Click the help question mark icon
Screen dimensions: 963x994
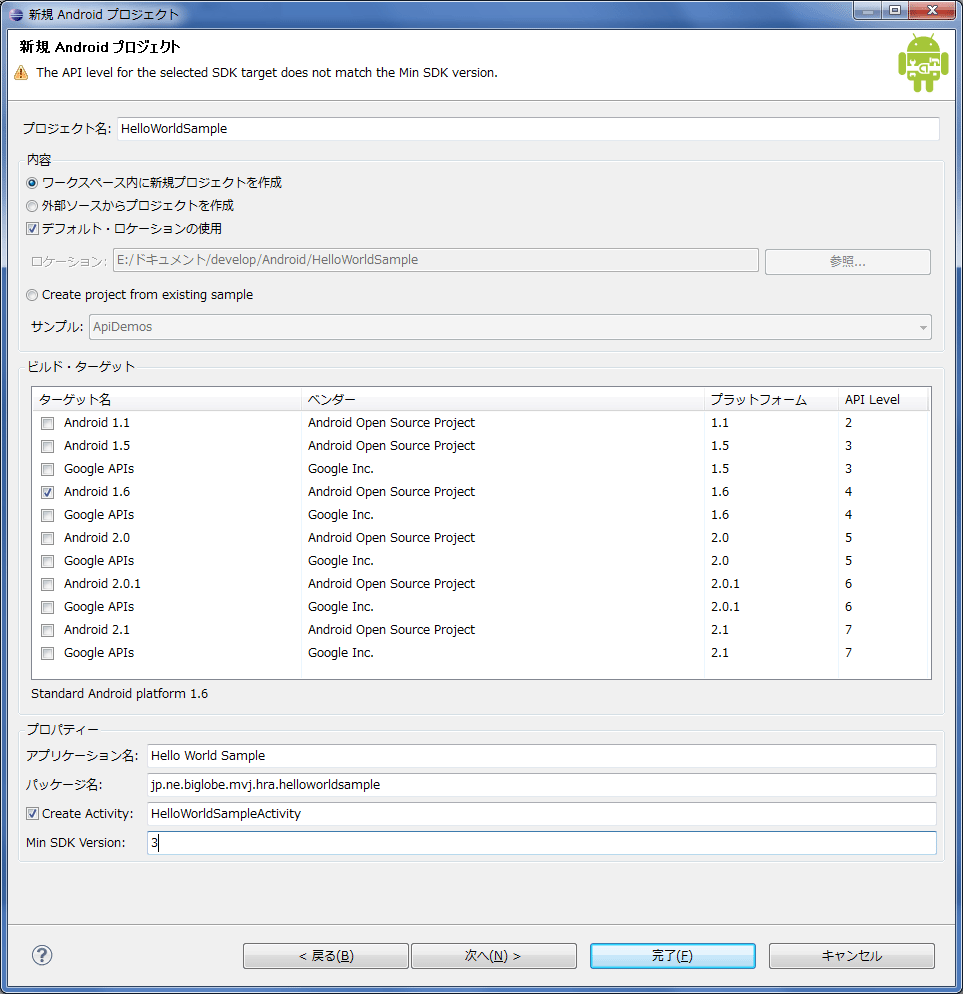click(x=42, y=955)
